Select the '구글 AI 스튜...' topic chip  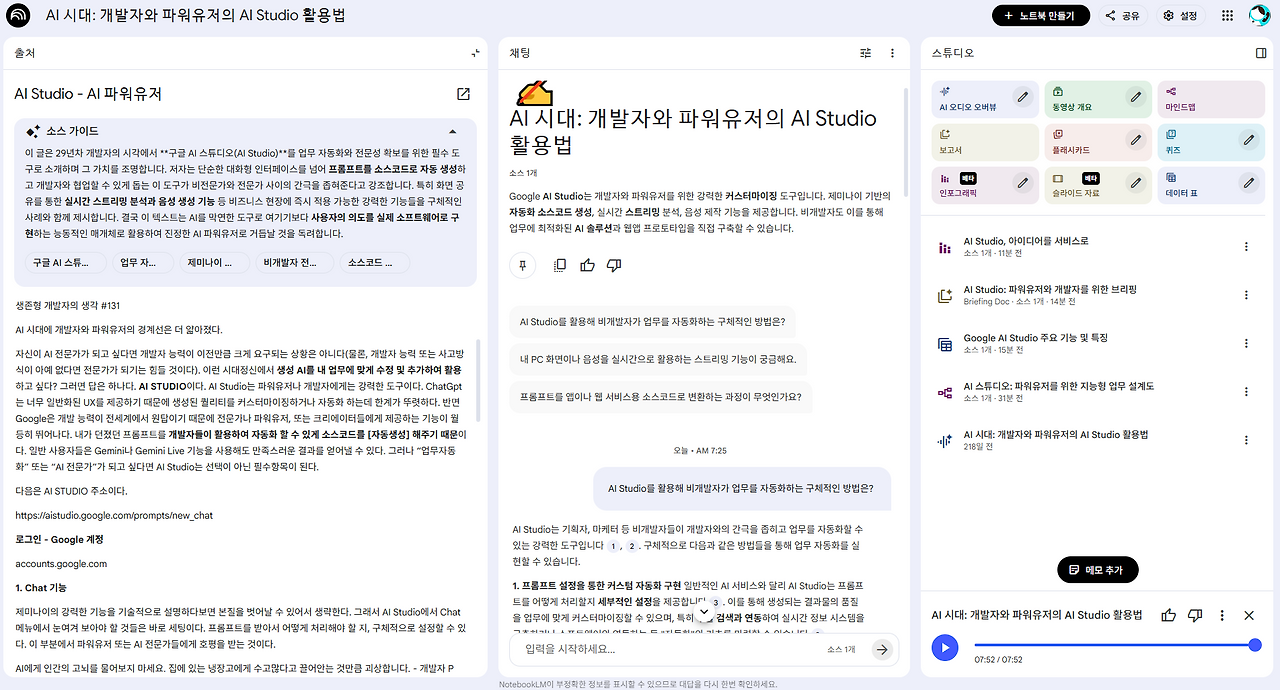[x=66, y=263]
